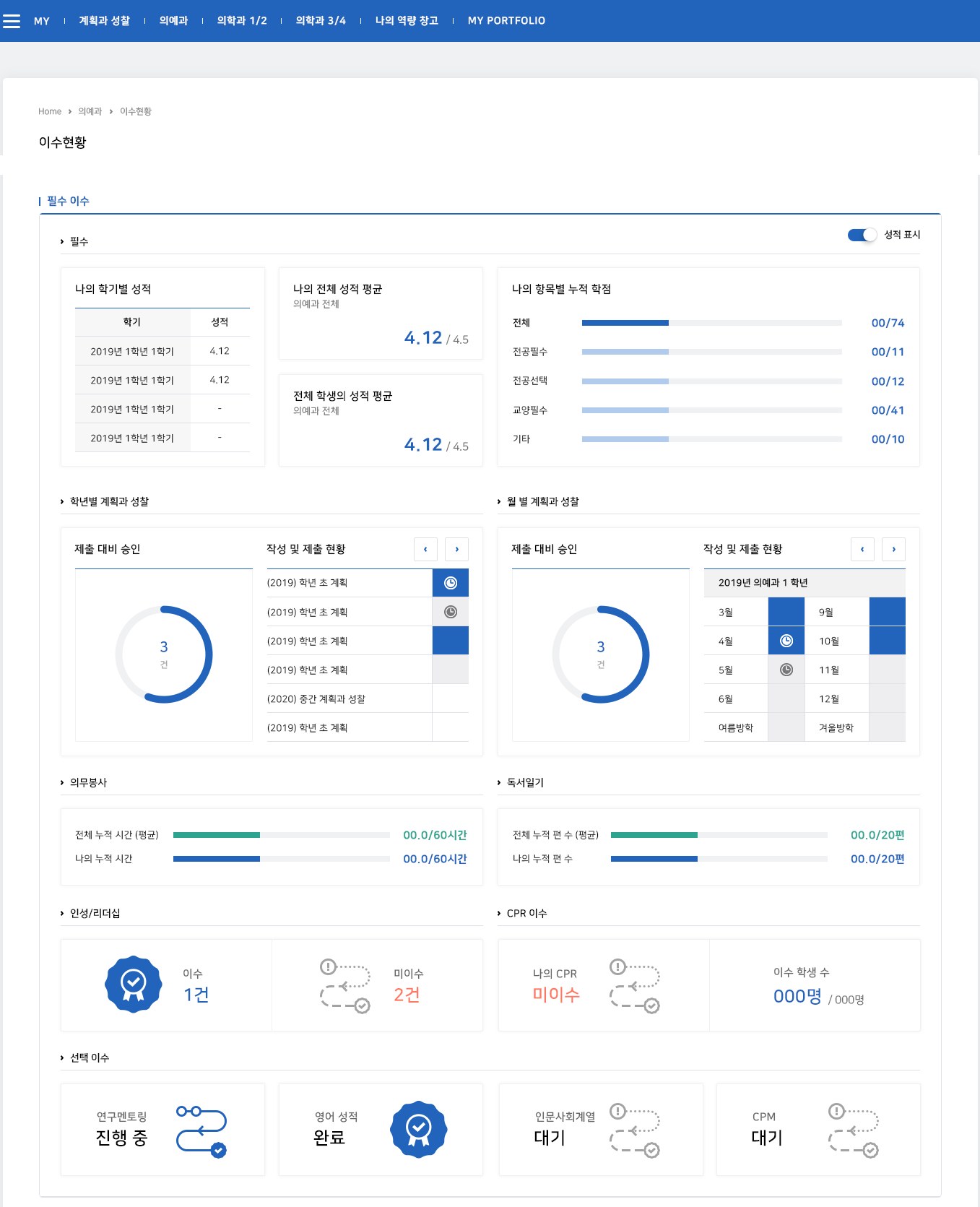Viewport: 980px width, 1207px height.
Task: Open the 나의 역량 창고 menu
Action: 407,21
